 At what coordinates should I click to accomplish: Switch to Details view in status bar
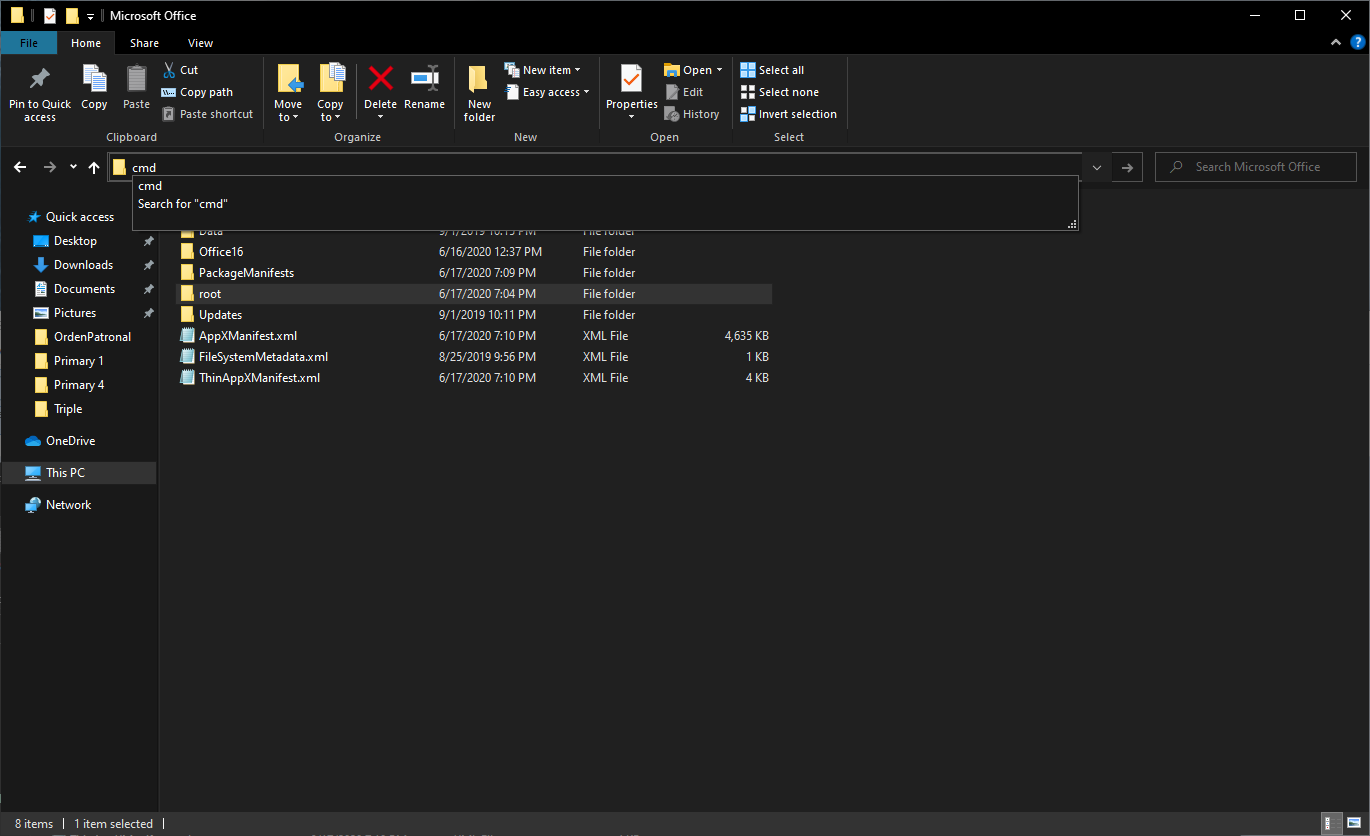(x=1331, y=824)
